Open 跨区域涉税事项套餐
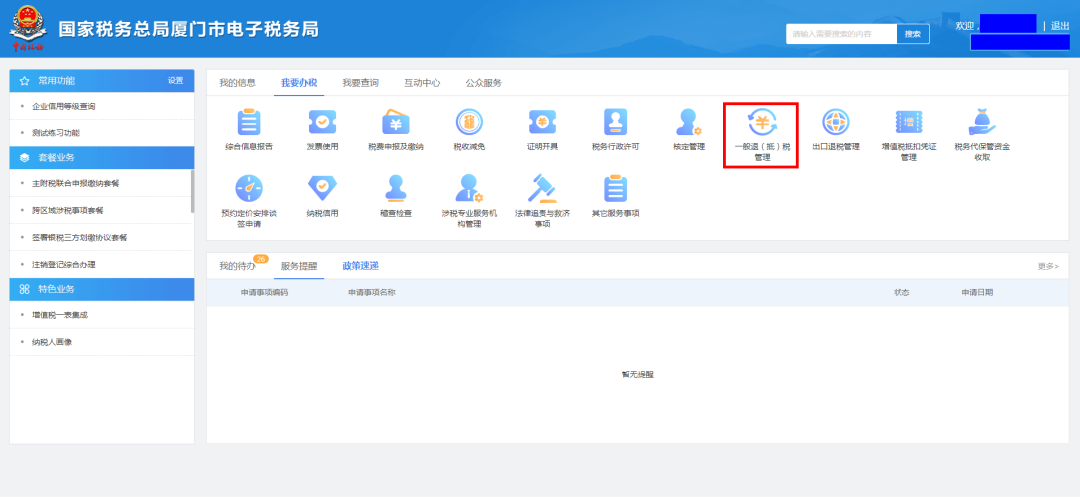Screen dimensions: 1080x498 (x=68, y=210)
